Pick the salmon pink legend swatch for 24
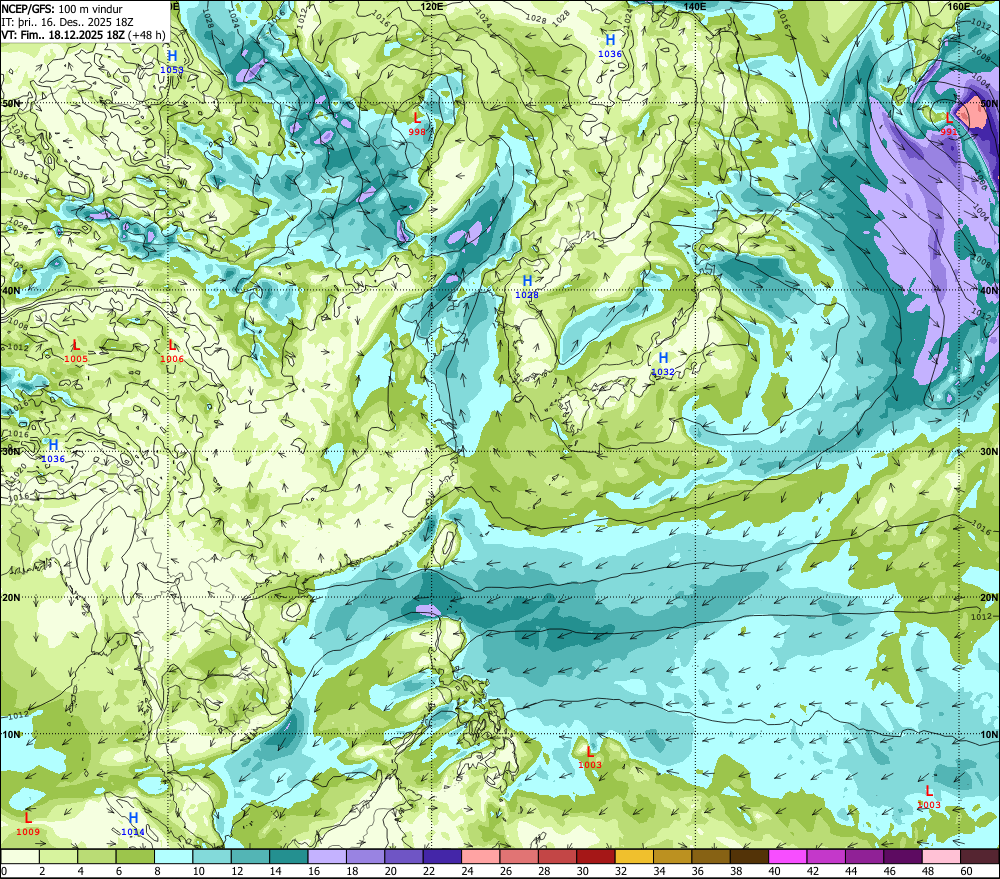 point(481,856)
